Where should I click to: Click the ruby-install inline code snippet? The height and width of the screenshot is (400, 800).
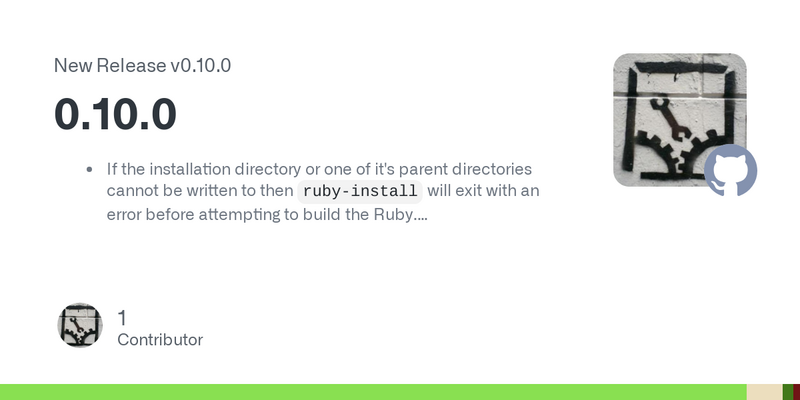coord(360,191)
